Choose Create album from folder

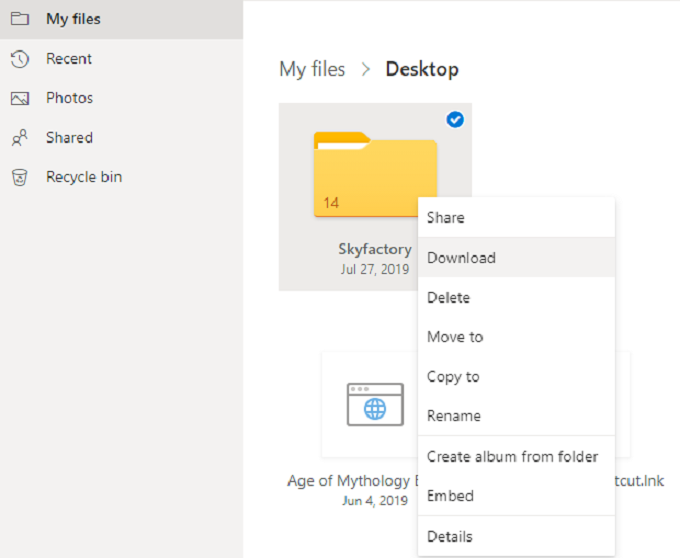click(x=517, y=457)
